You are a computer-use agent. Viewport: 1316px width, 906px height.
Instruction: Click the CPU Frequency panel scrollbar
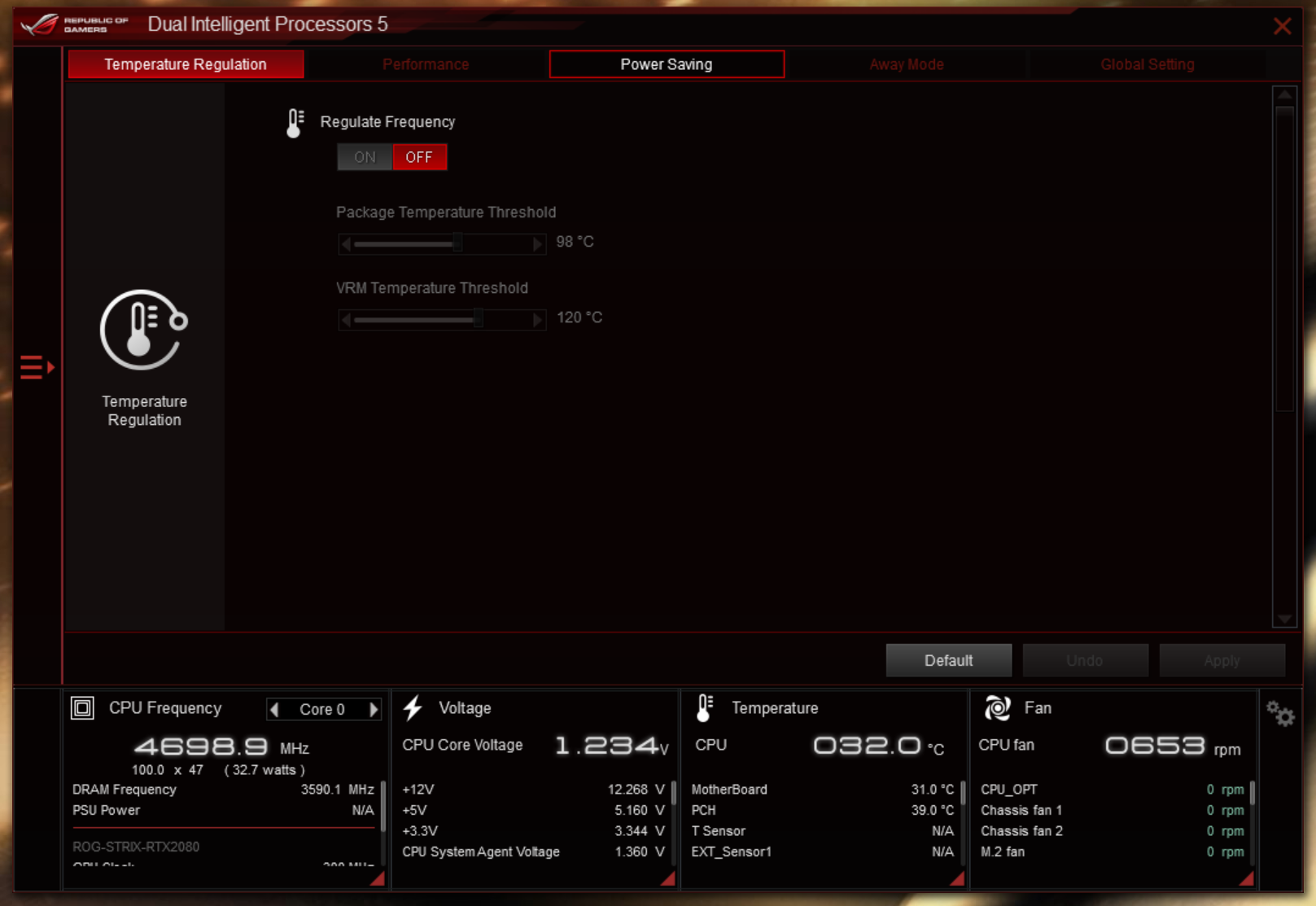point(383,806)
